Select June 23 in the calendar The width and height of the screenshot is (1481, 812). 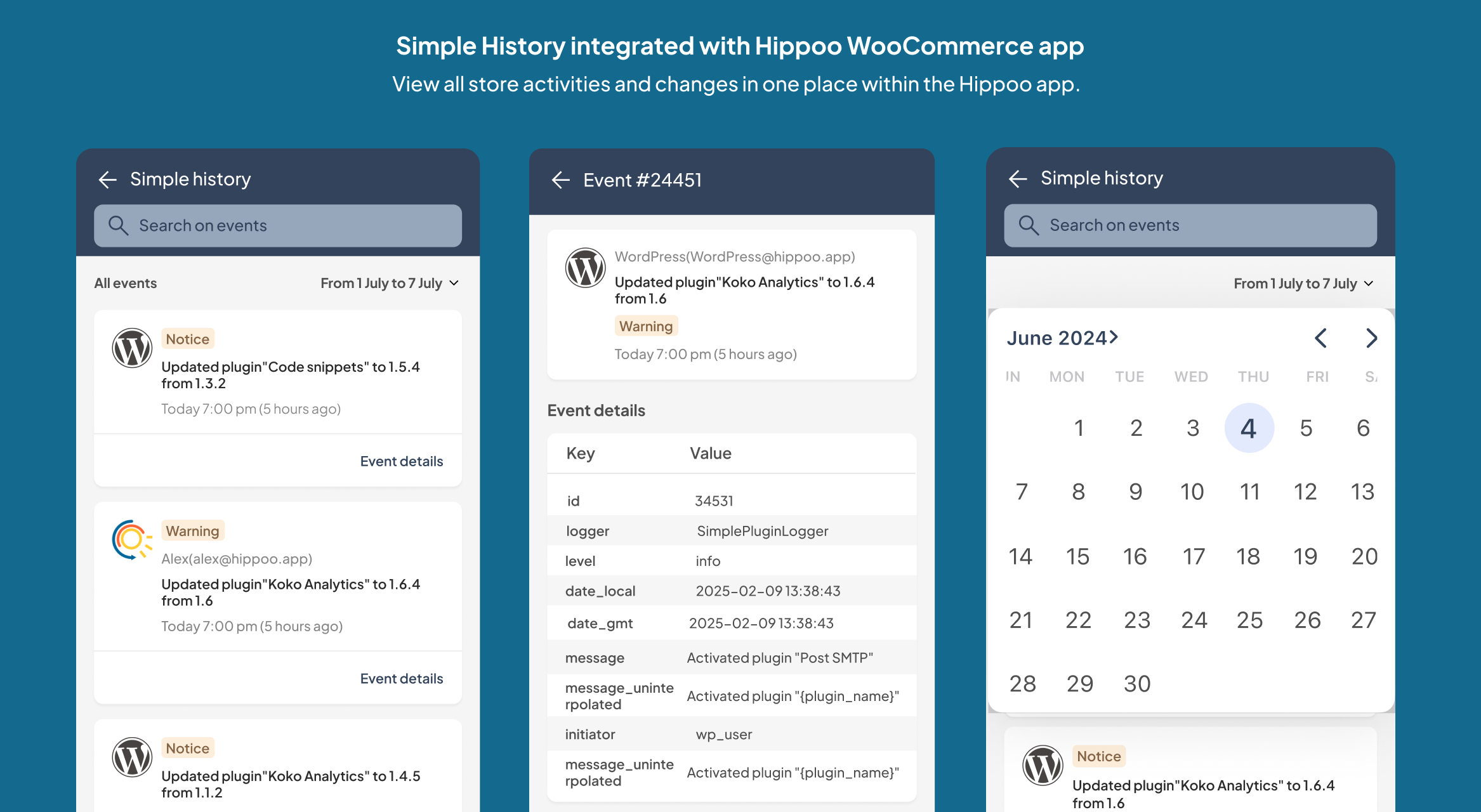[1136, 620]
